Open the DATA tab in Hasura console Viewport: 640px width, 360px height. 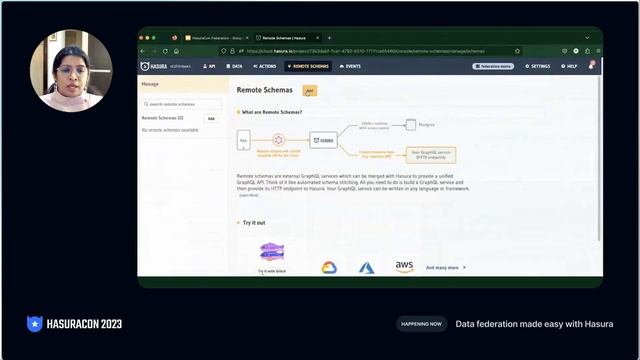234,66
